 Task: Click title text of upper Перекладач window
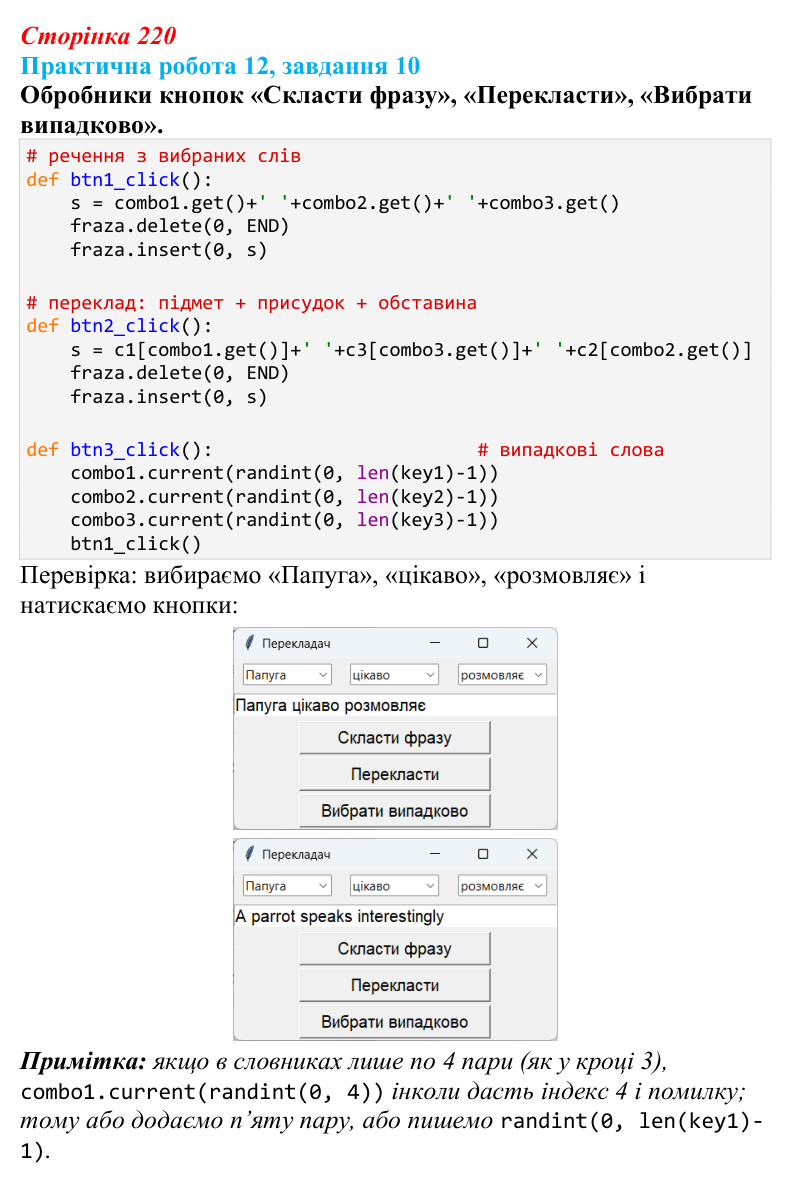click(x=296, y=643)
